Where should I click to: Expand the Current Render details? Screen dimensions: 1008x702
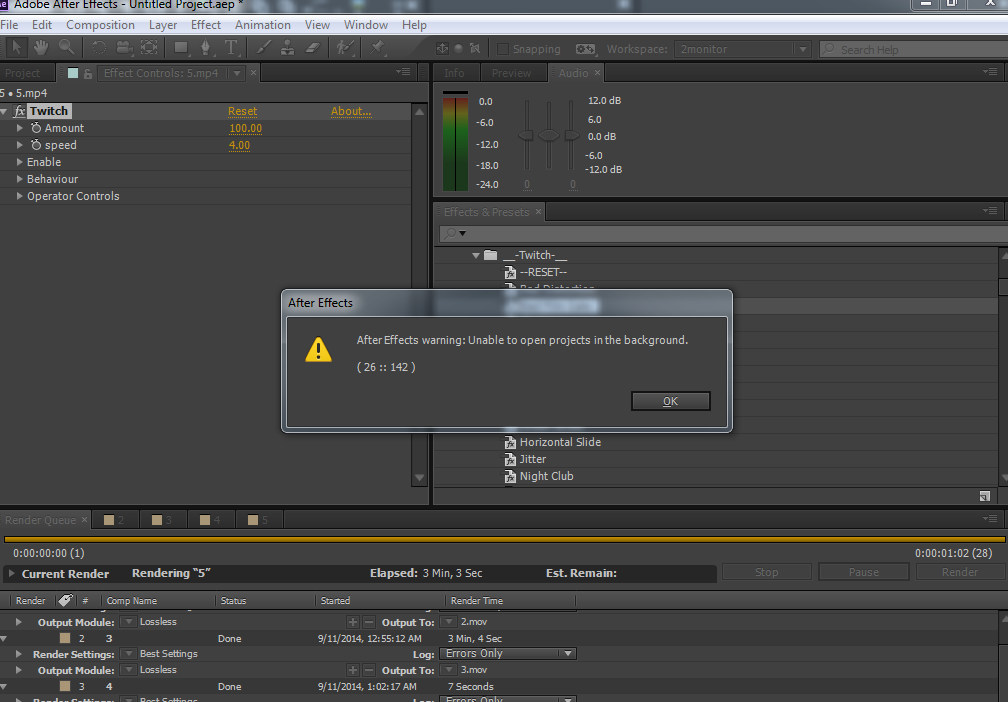click(11, 573)
